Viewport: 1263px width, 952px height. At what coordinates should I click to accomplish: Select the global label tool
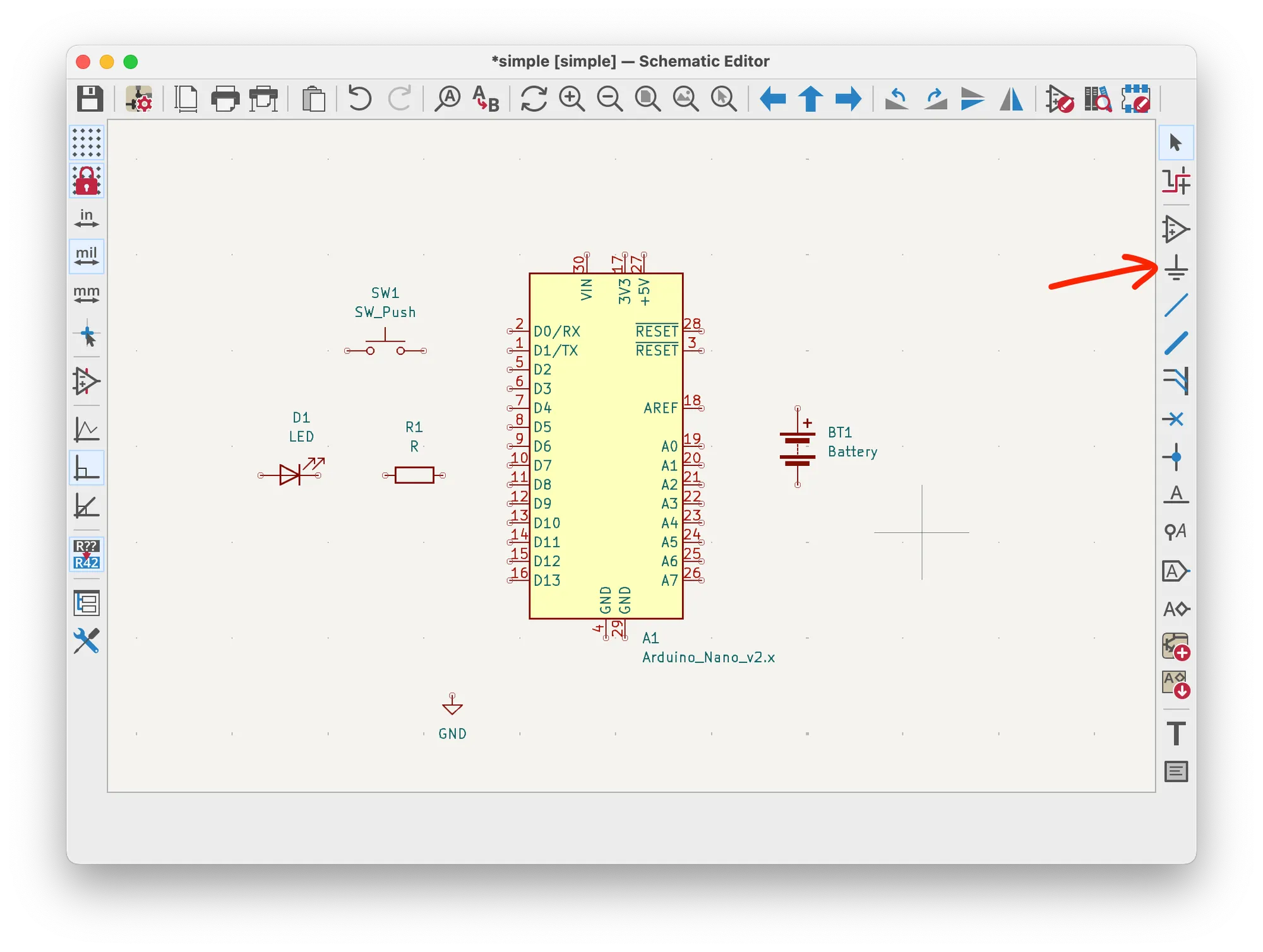(x=1176, y=571)
